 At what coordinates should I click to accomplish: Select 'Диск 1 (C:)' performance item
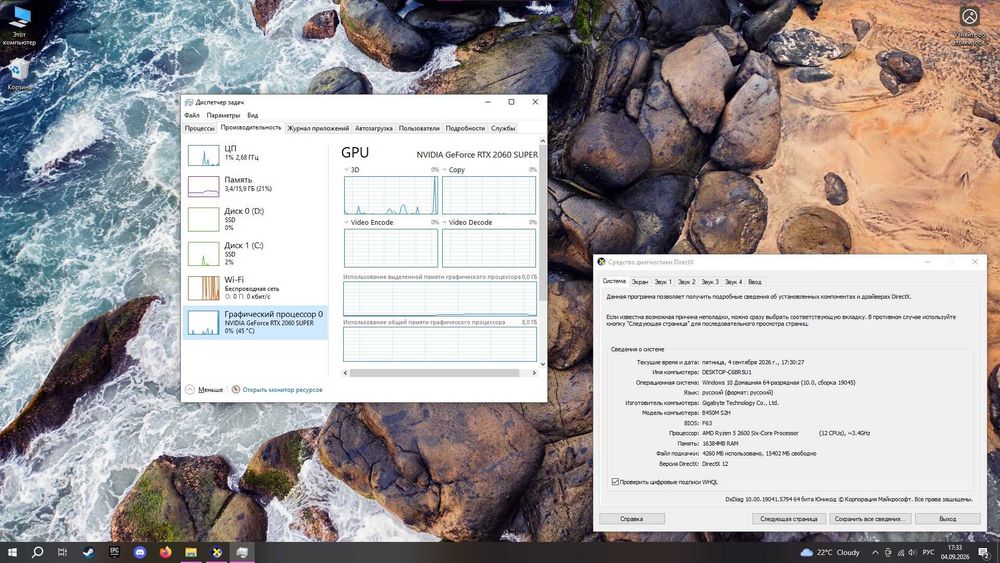(255, 253)
